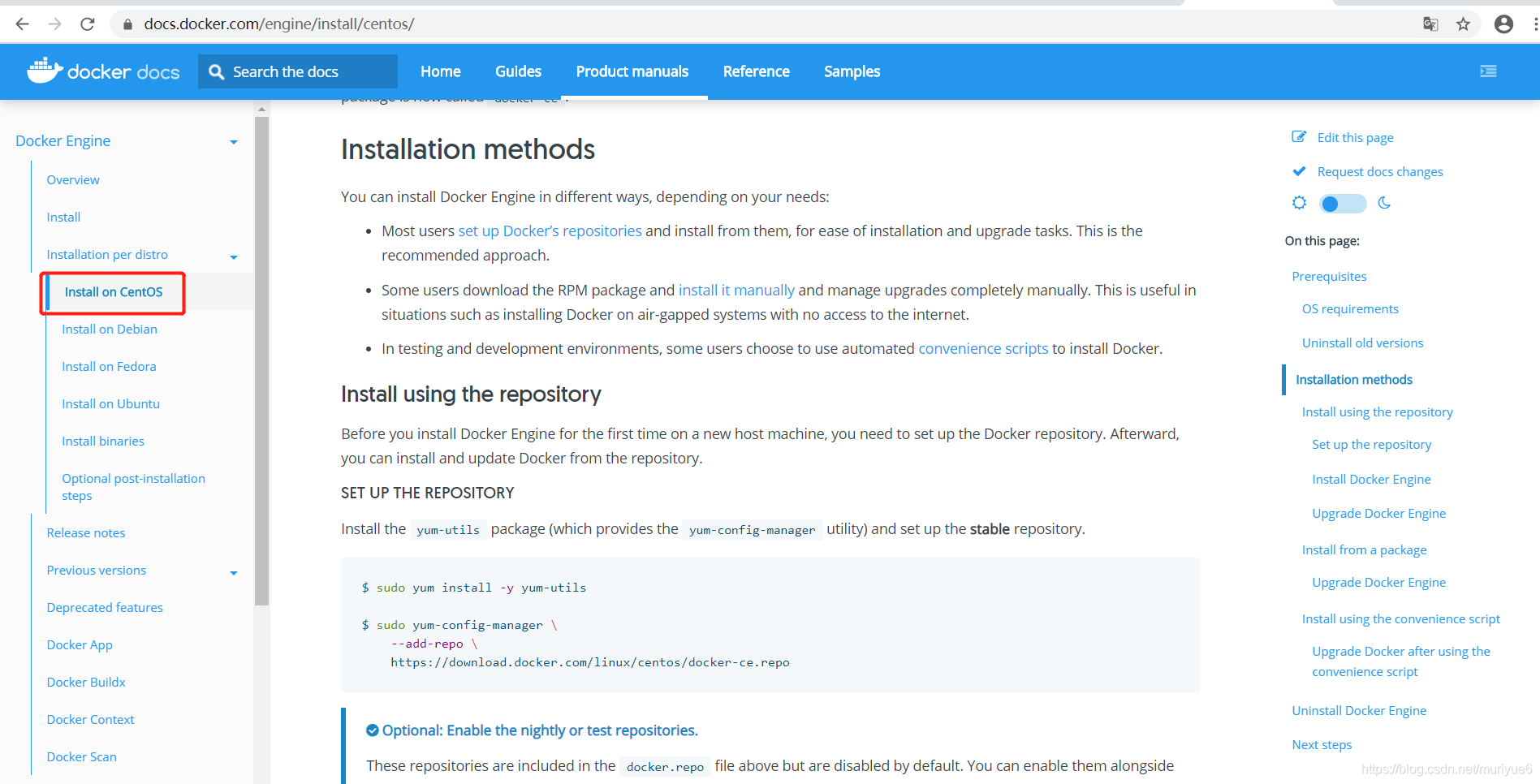Open the Home tab
The height and width of the screenshot is (784, 1540).
point(441,71)
